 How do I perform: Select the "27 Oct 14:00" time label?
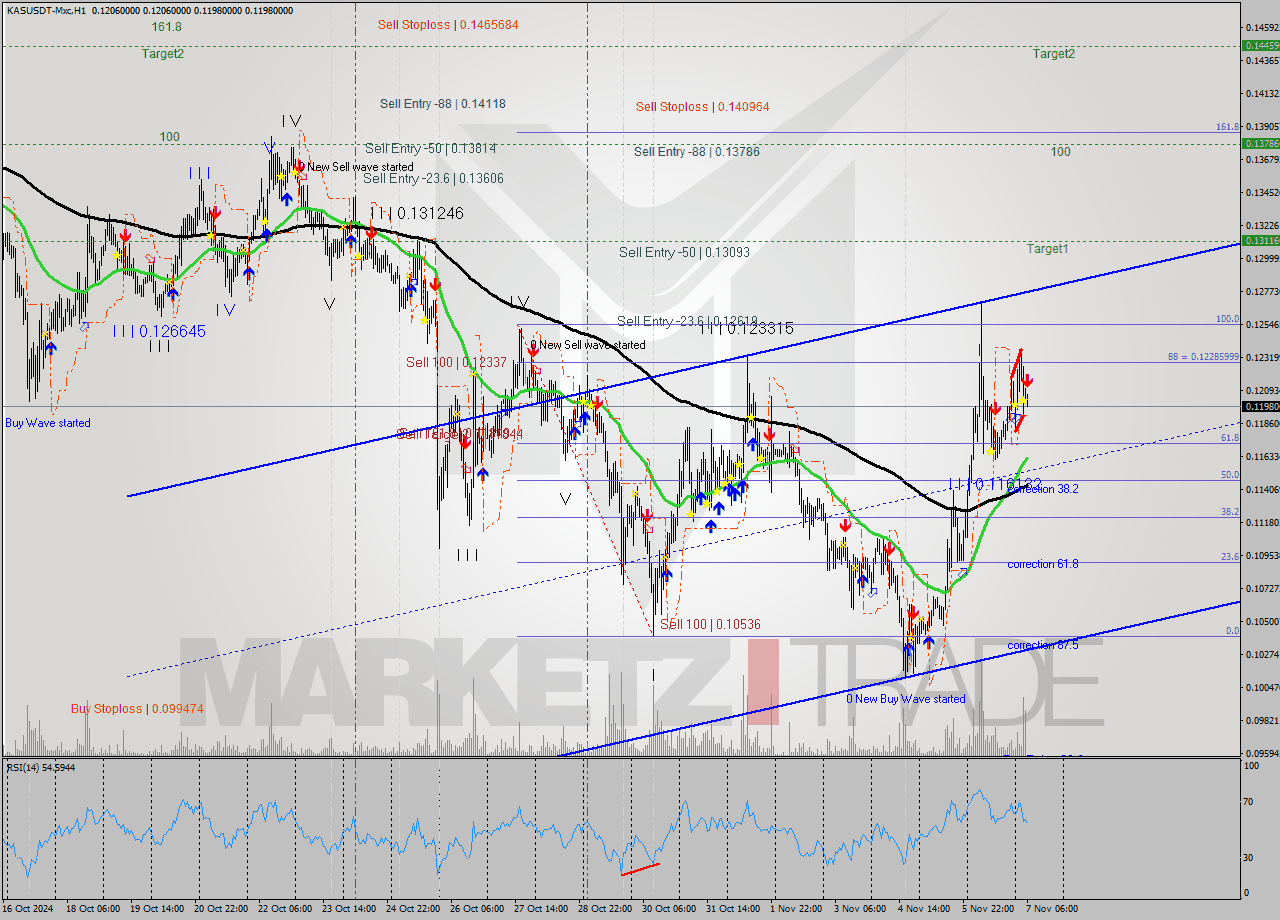point(539,909)
